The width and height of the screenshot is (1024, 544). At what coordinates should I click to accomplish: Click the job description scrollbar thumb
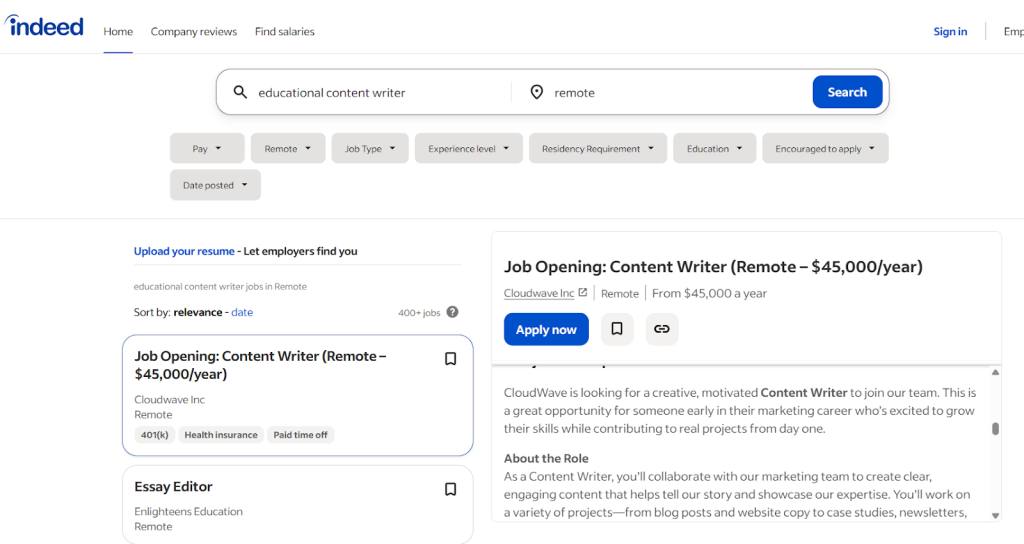[995, 429]
